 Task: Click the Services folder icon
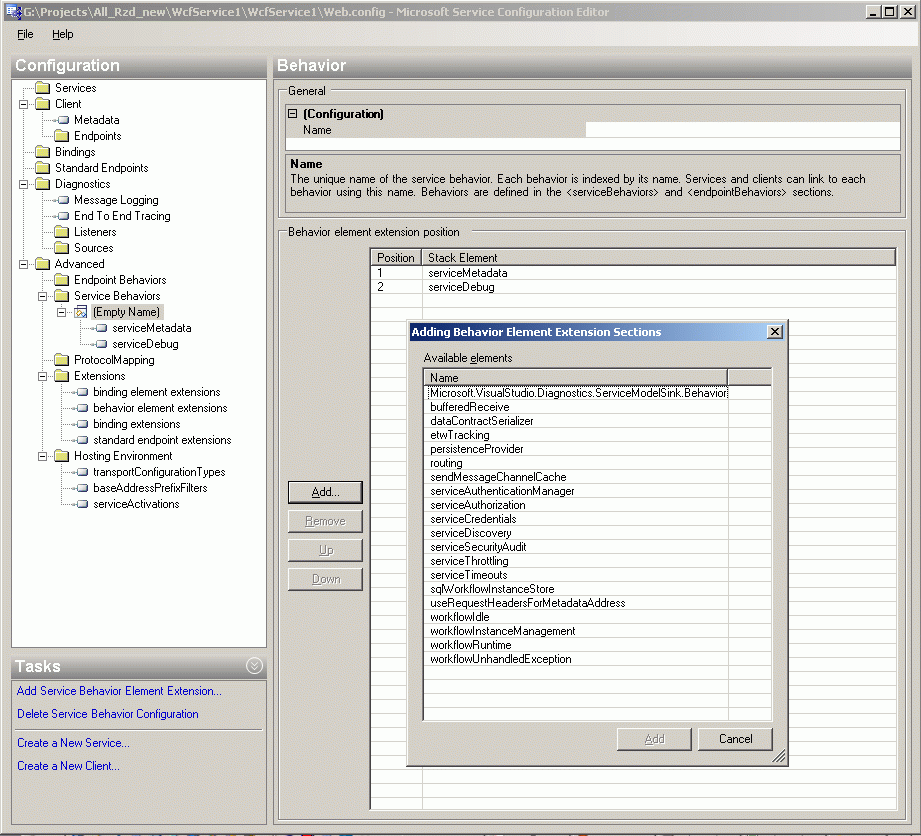(x=42, y=88)
